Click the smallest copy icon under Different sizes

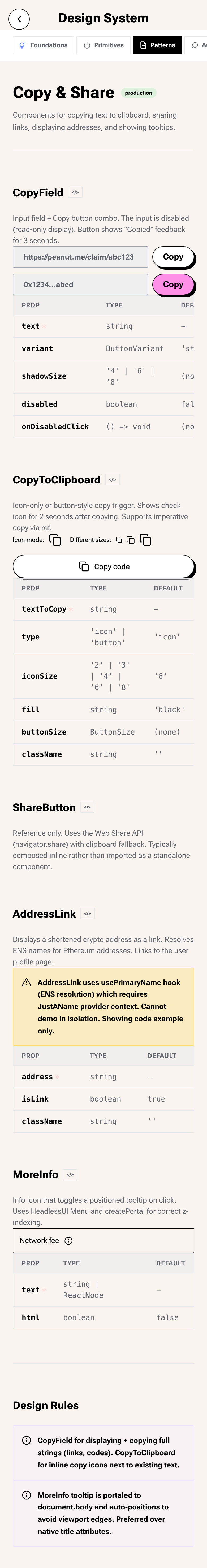coord(119,540)
